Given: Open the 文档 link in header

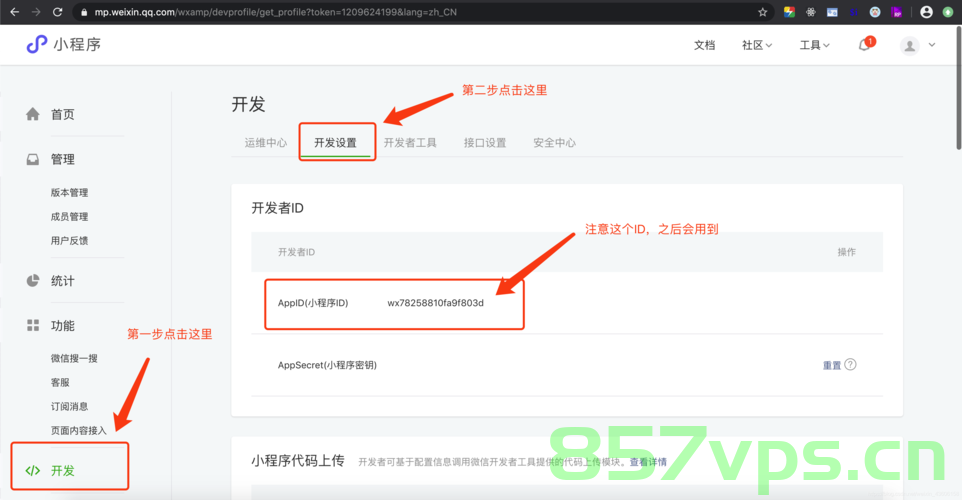Looking at the screenshot, I should [x=704, y=45].
